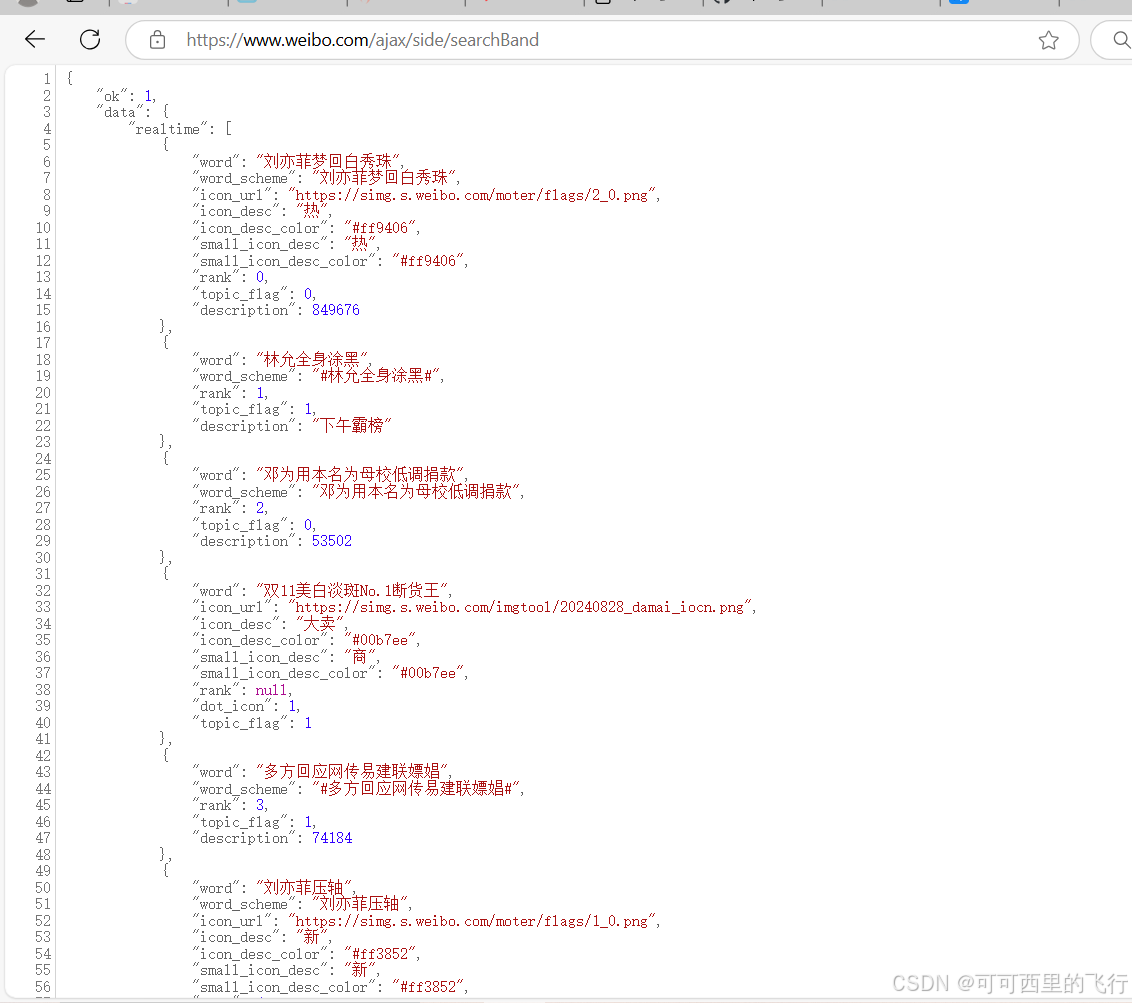Viewport: 1132px width, 1003px height.
Task: Select the description value 849676
Action: click(336, 310)
